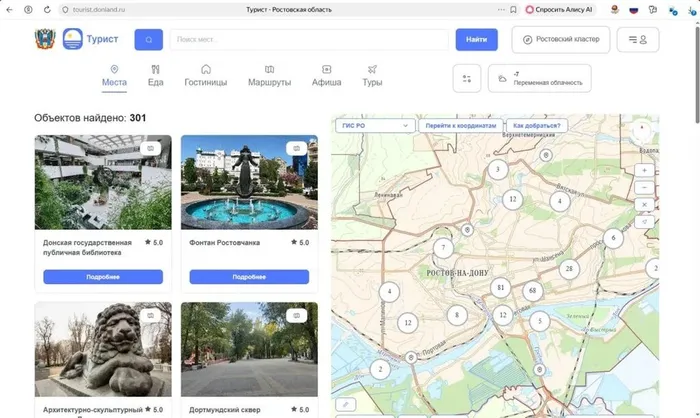Click the map icon on Фонтан Ростовчанка card
Image resolution: width=700 pixels, height=418 pixels.
(x=296, y=148)
